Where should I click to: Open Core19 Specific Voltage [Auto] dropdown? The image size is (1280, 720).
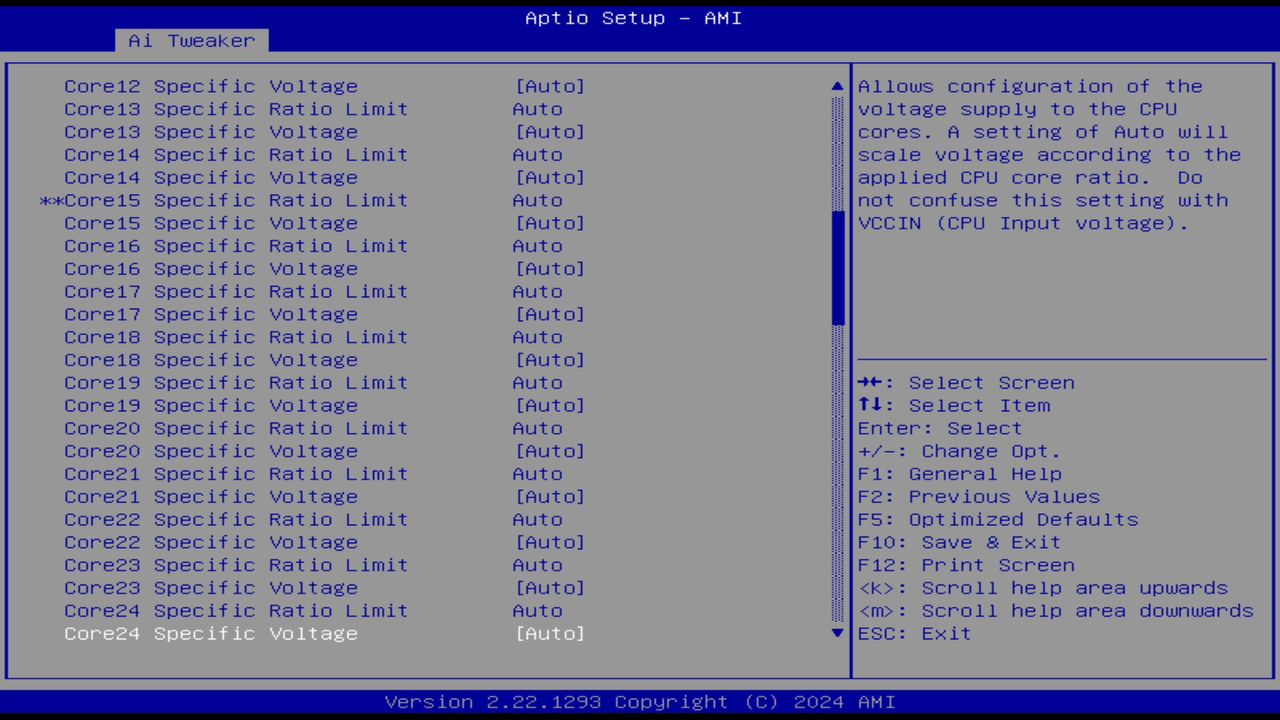coord(550,406)
